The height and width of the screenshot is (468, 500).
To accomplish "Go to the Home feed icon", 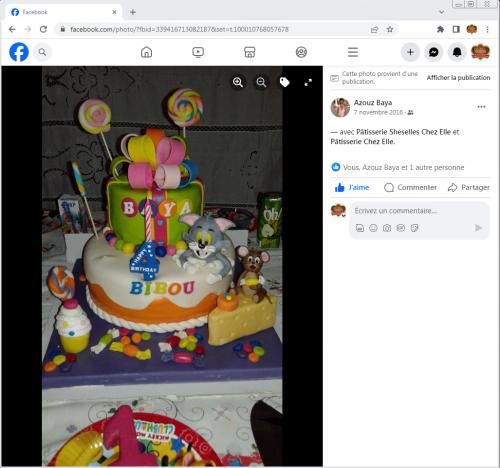I will point(146,52).
